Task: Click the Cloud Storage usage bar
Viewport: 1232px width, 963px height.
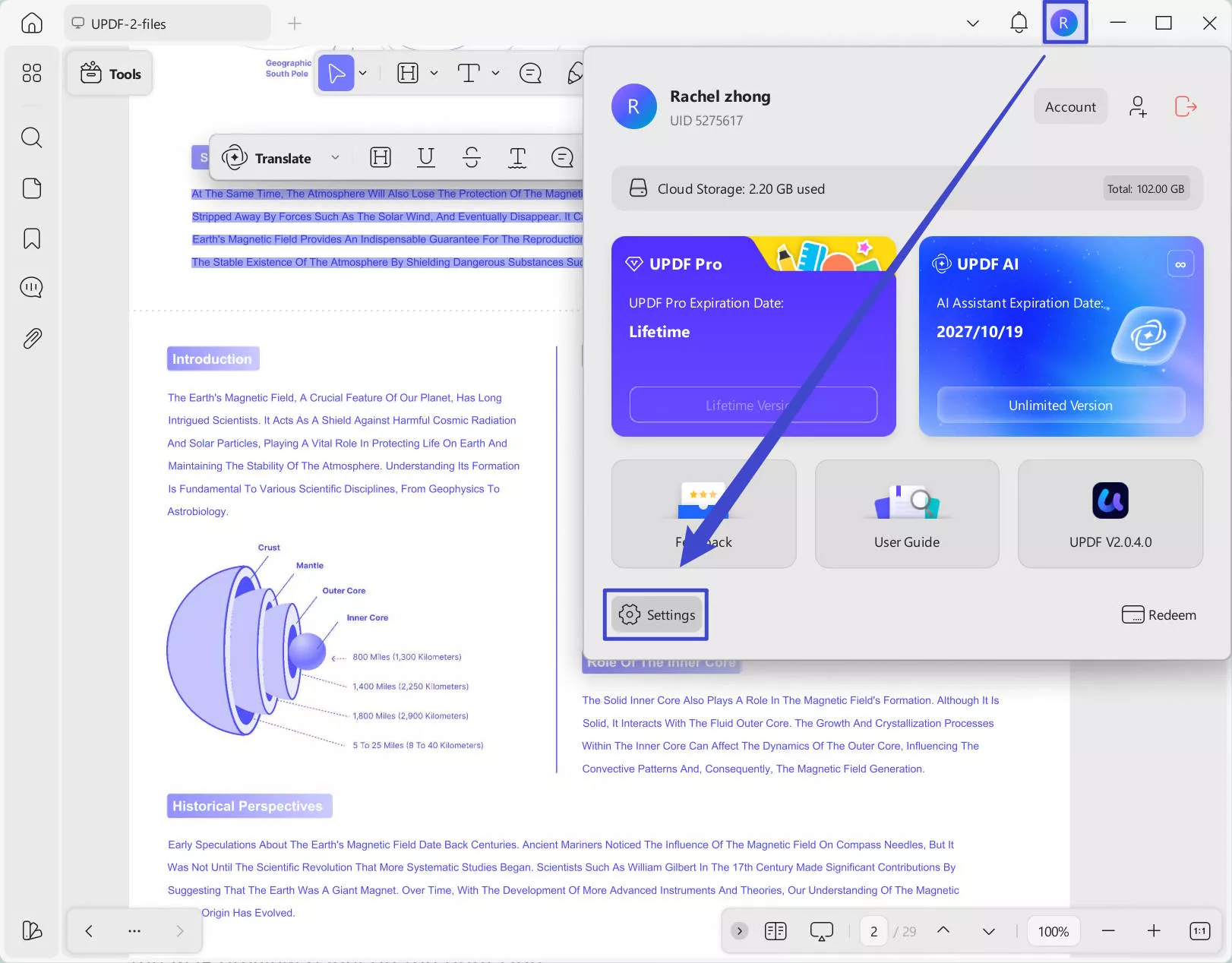Action: (x=907, y=188)
